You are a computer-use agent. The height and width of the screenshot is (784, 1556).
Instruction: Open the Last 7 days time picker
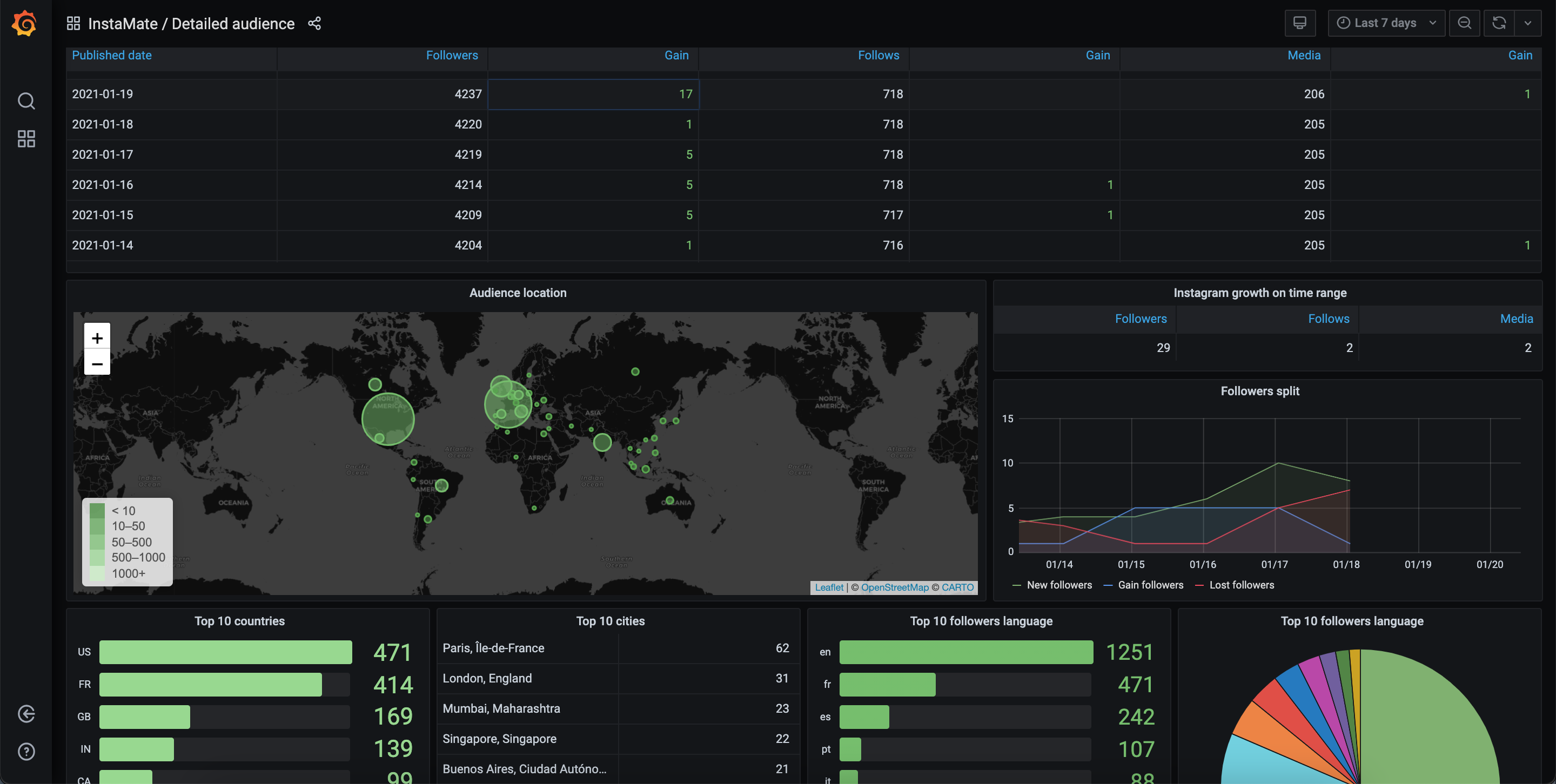(1386, 23)
